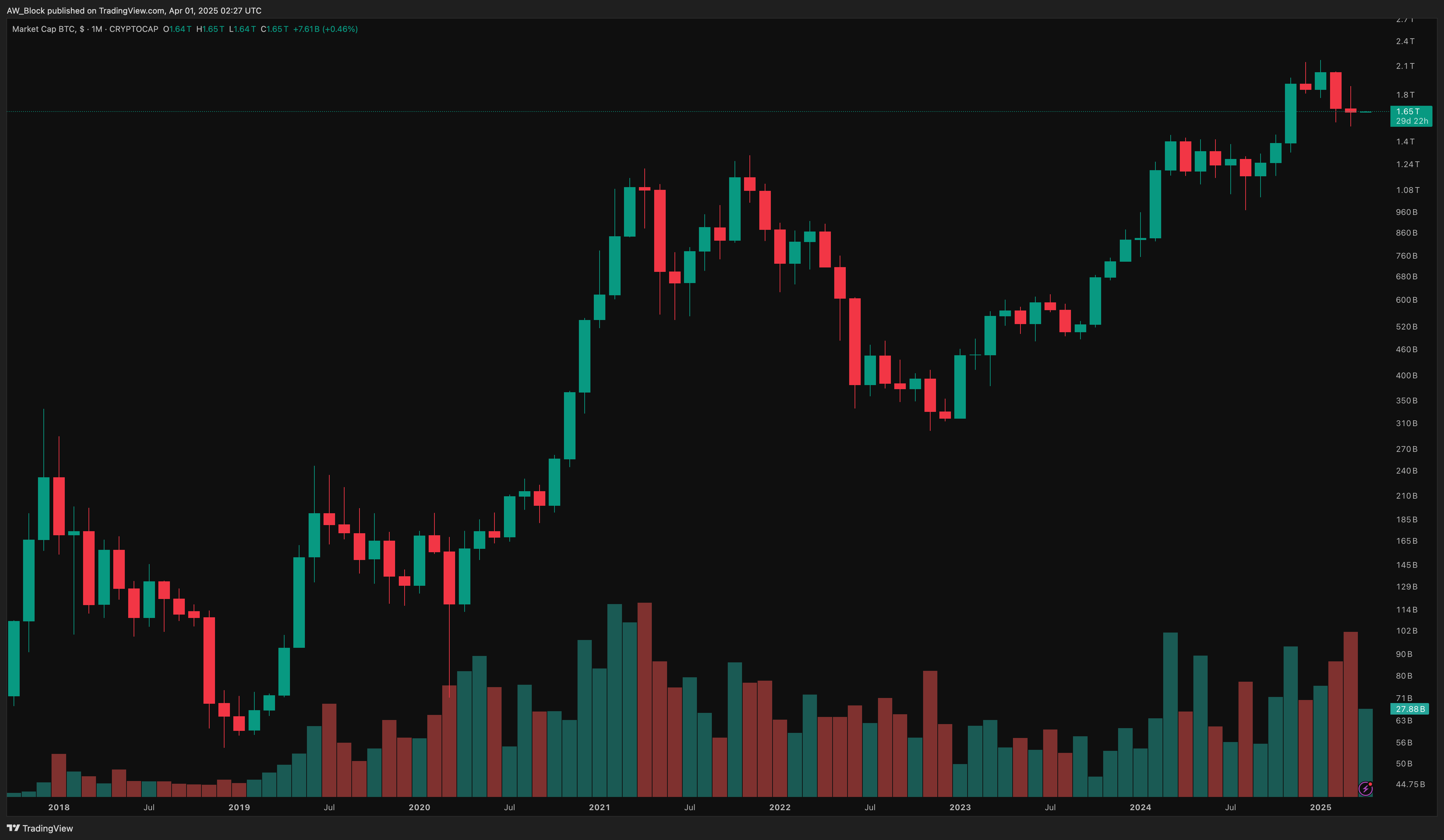Click the 2023 year label on time axis
Image resolution: width=1444 pixels, height=840 pixels.
tap(960, 807)
